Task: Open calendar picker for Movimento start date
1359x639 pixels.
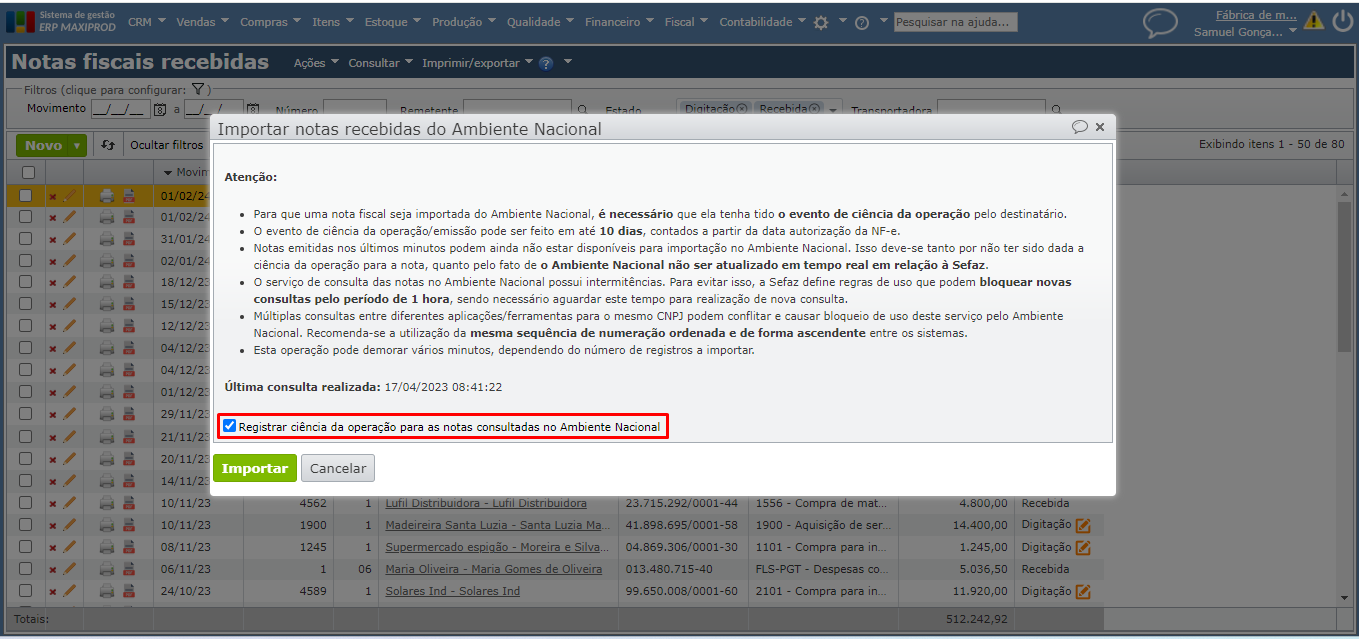Action: point(159,110)
